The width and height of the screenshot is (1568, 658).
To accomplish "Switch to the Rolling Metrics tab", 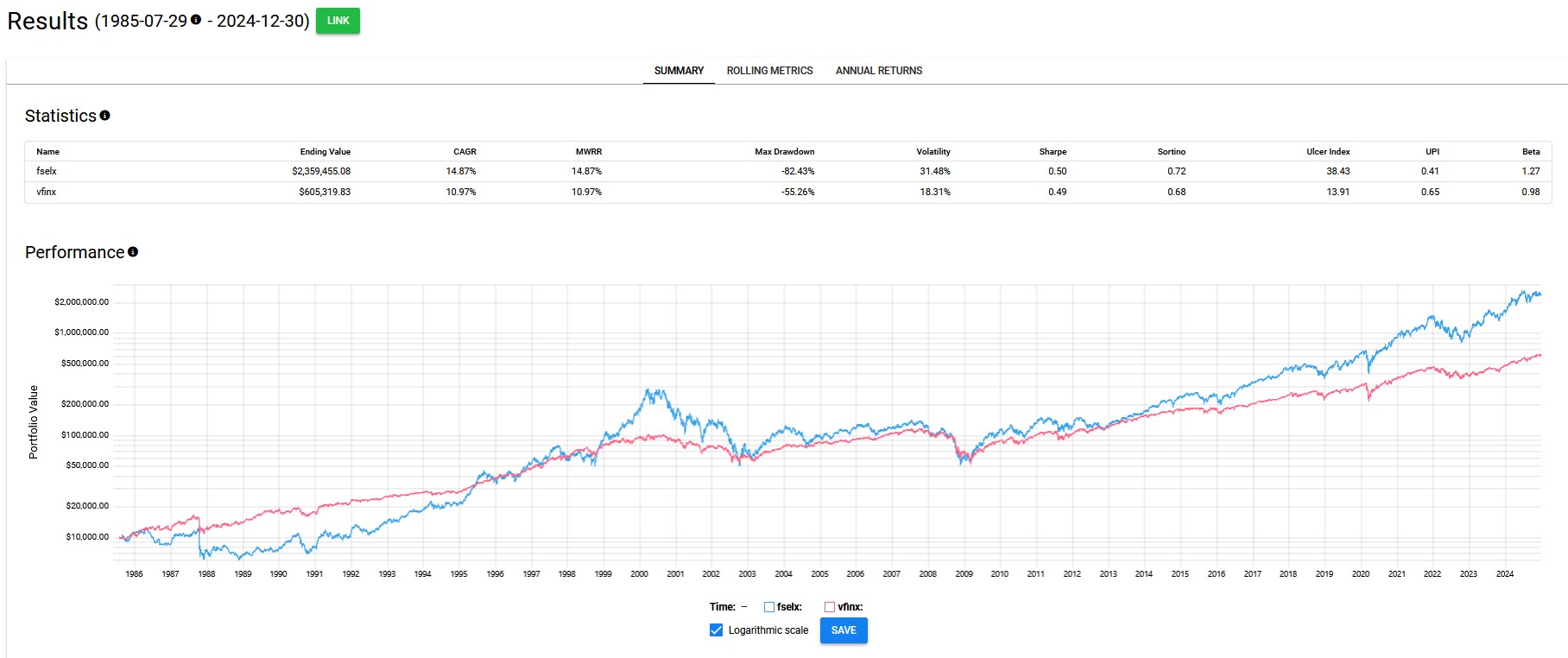I will tap(769, 71).
